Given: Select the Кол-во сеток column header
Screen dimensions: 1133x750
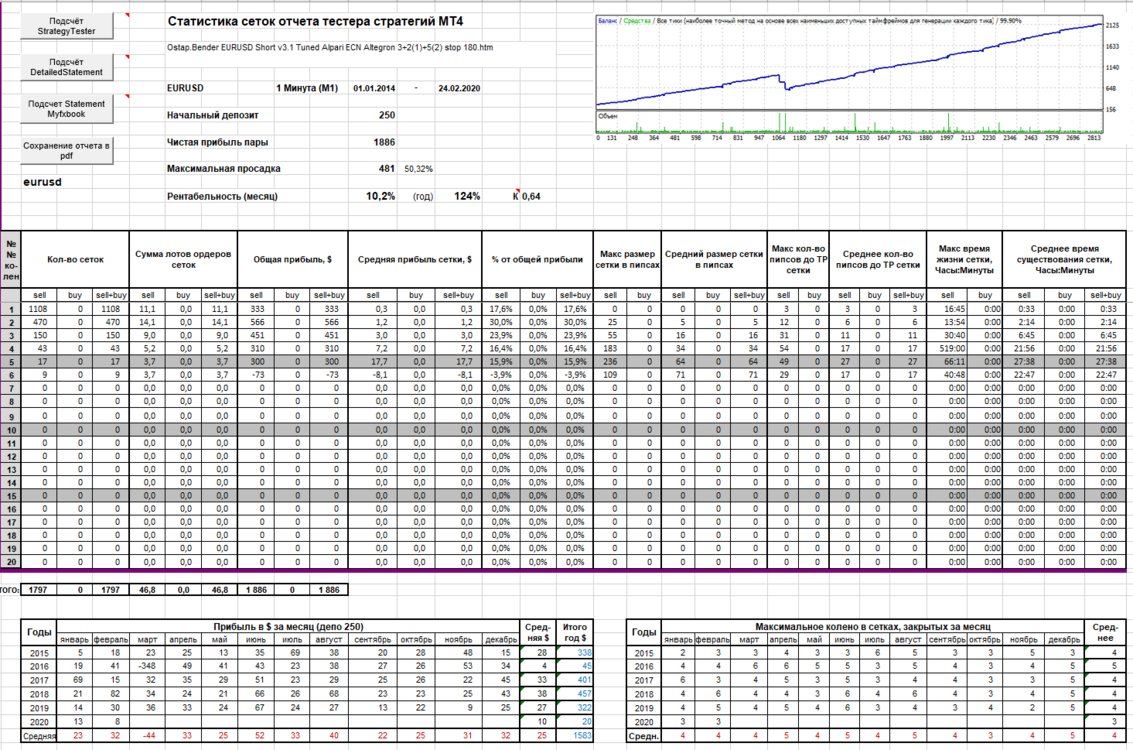Looking at the screenshot, I should (x=75, y=259).
